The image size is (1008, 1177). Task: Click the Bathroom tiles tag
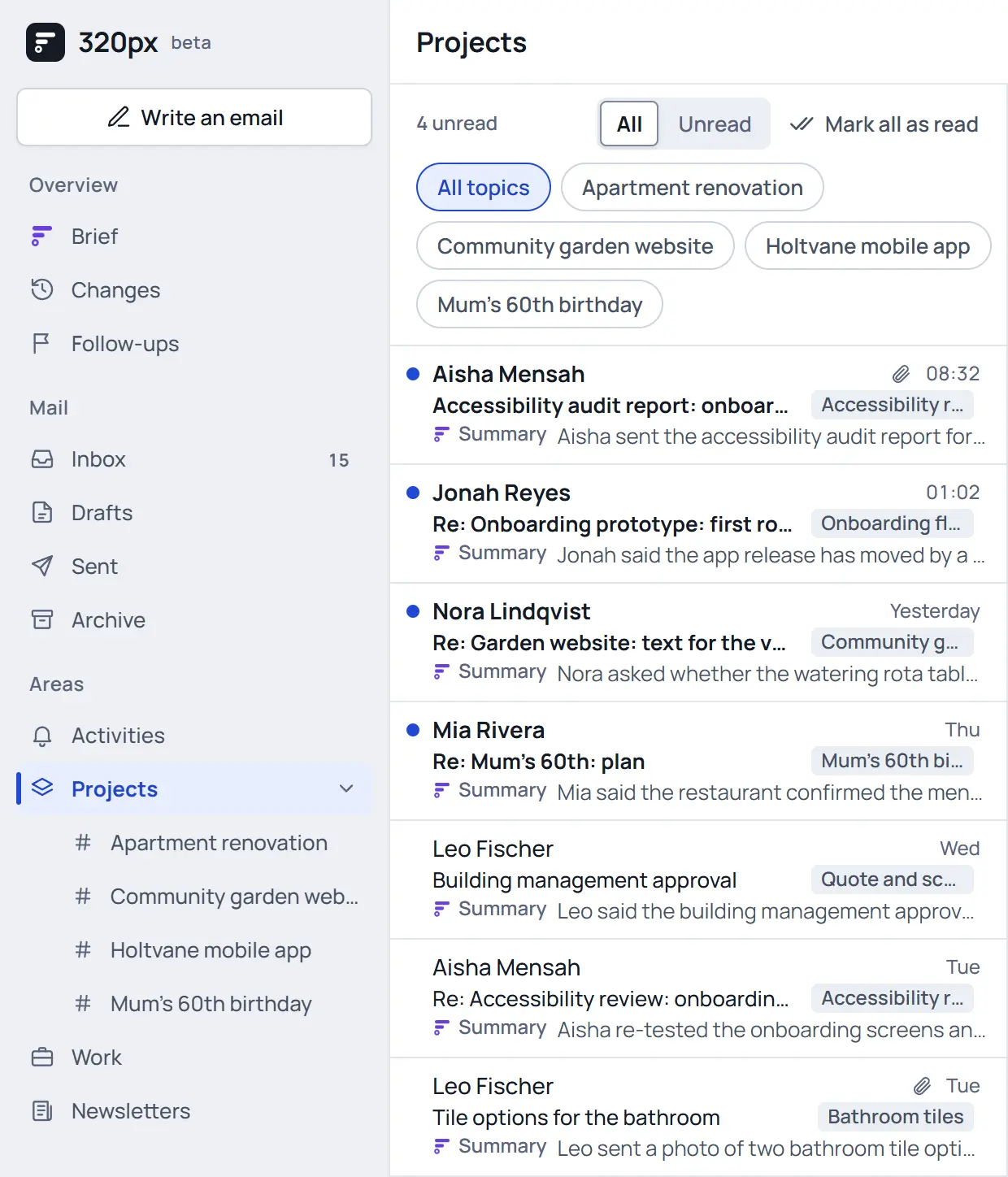coord(895,1117)
